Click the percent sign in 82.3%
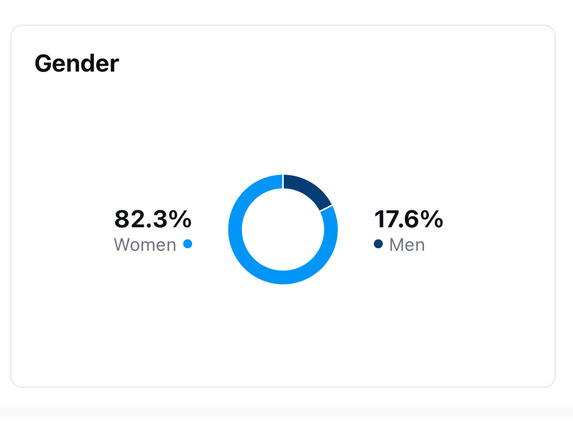The height and width of the screenshot is (422, 573). 180,219
